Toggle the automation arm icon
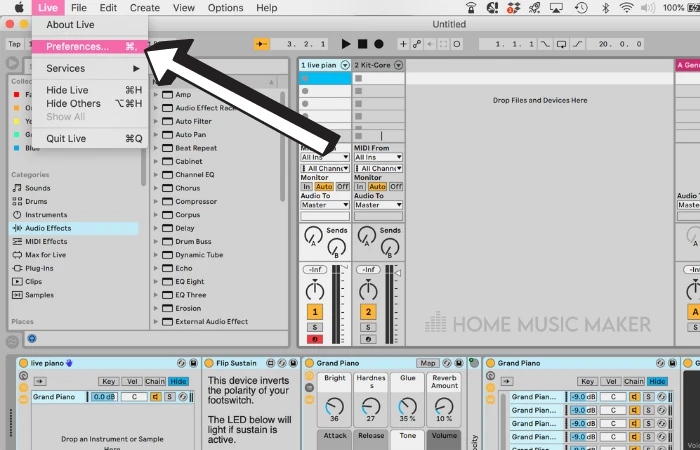Screen dimensions: 700x450 pos(417,44)
